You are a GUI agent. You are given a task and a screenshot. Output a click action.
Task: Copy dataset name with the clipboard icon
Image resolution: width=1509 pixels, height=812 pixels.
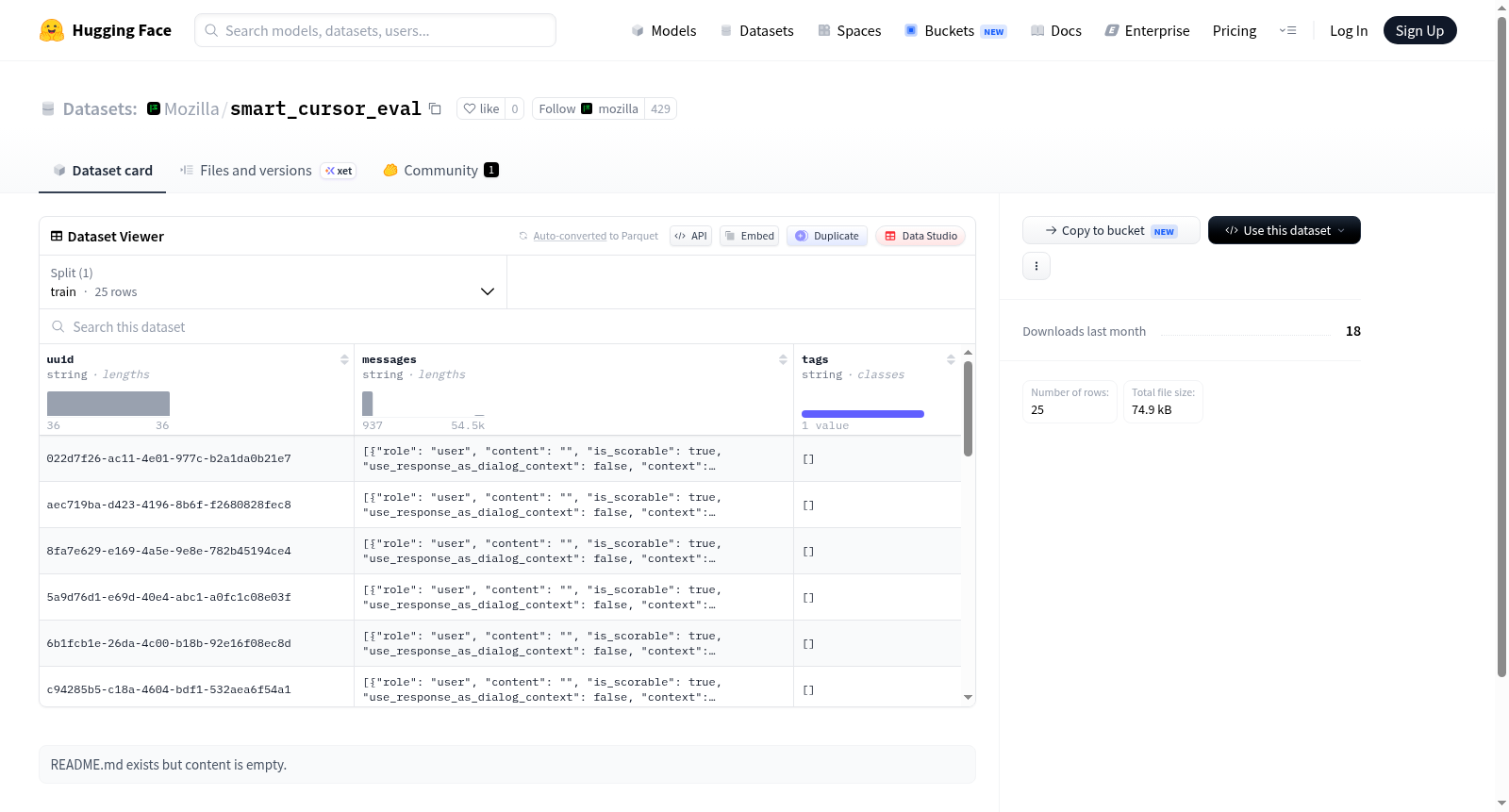pyautogui.click(x=435, y=108)
